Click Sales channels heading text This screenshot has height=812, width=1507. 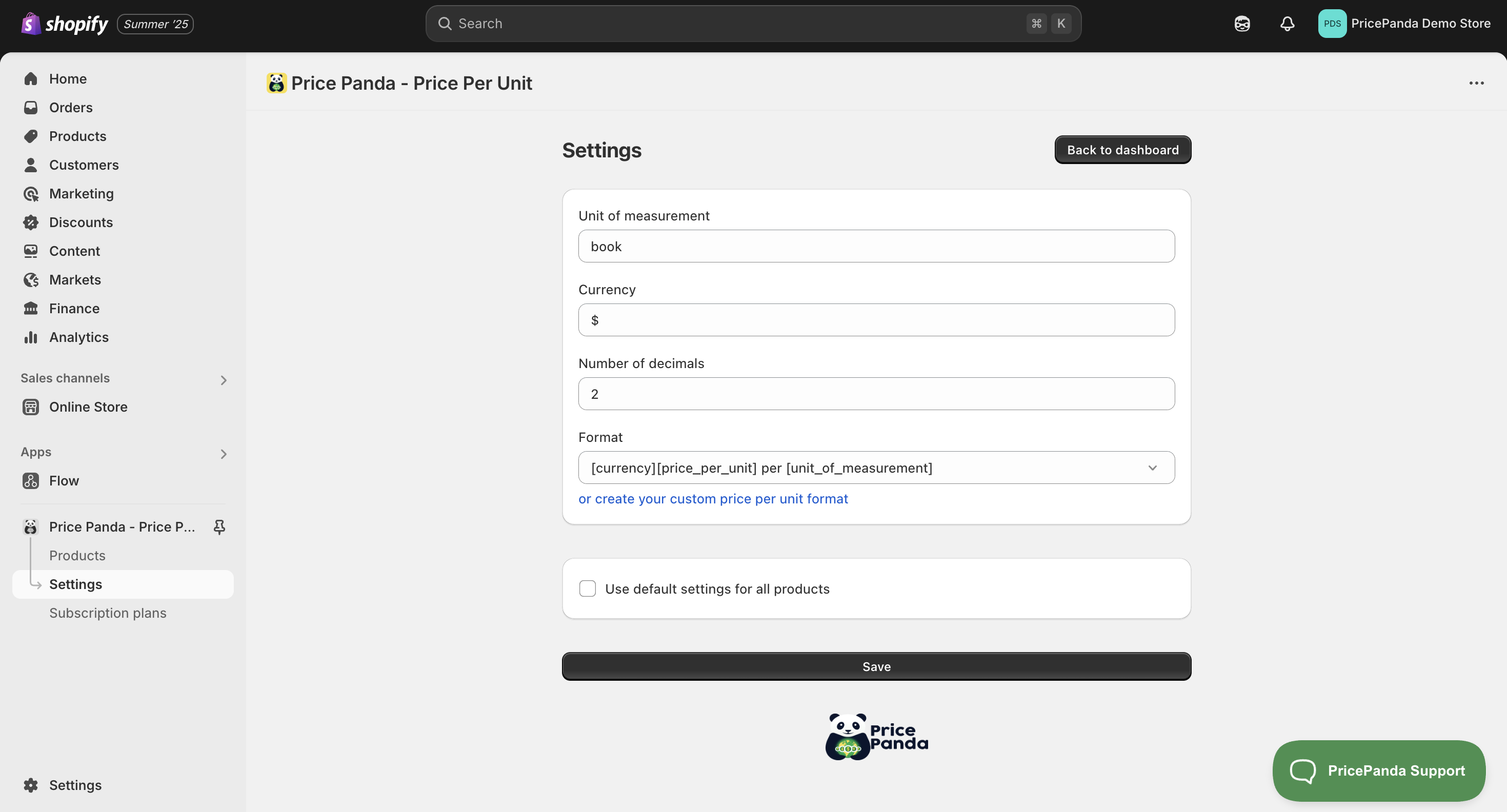click(x=65, y=378)
